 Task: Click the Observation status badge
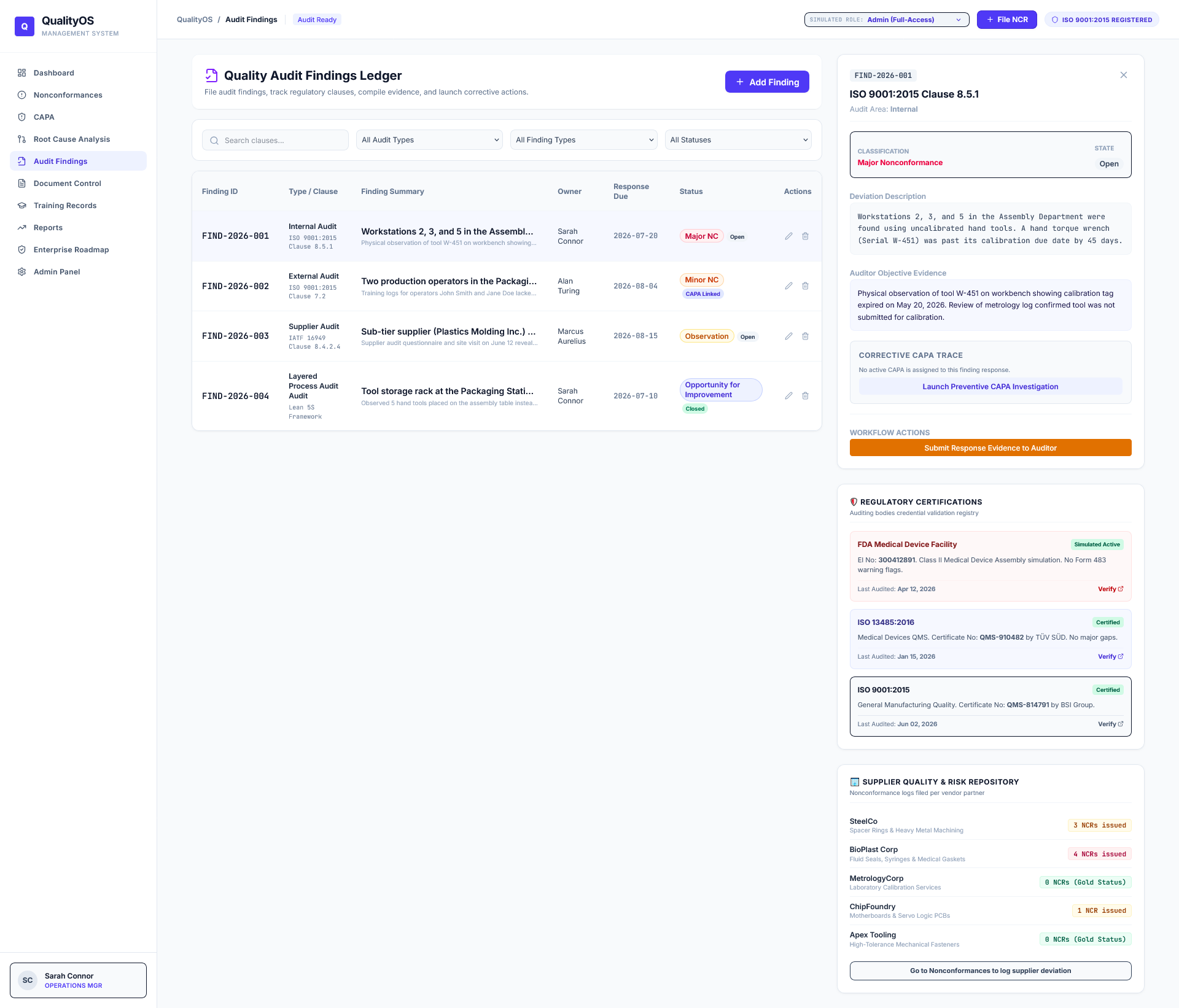click(x=706, y=336)
